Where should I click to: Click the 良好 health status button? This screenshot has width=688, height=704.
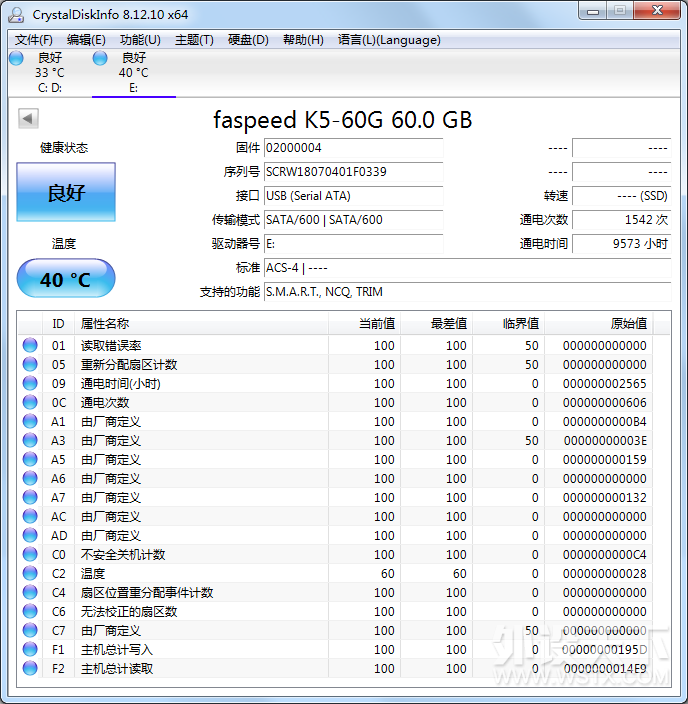click(x=66, y=192)
